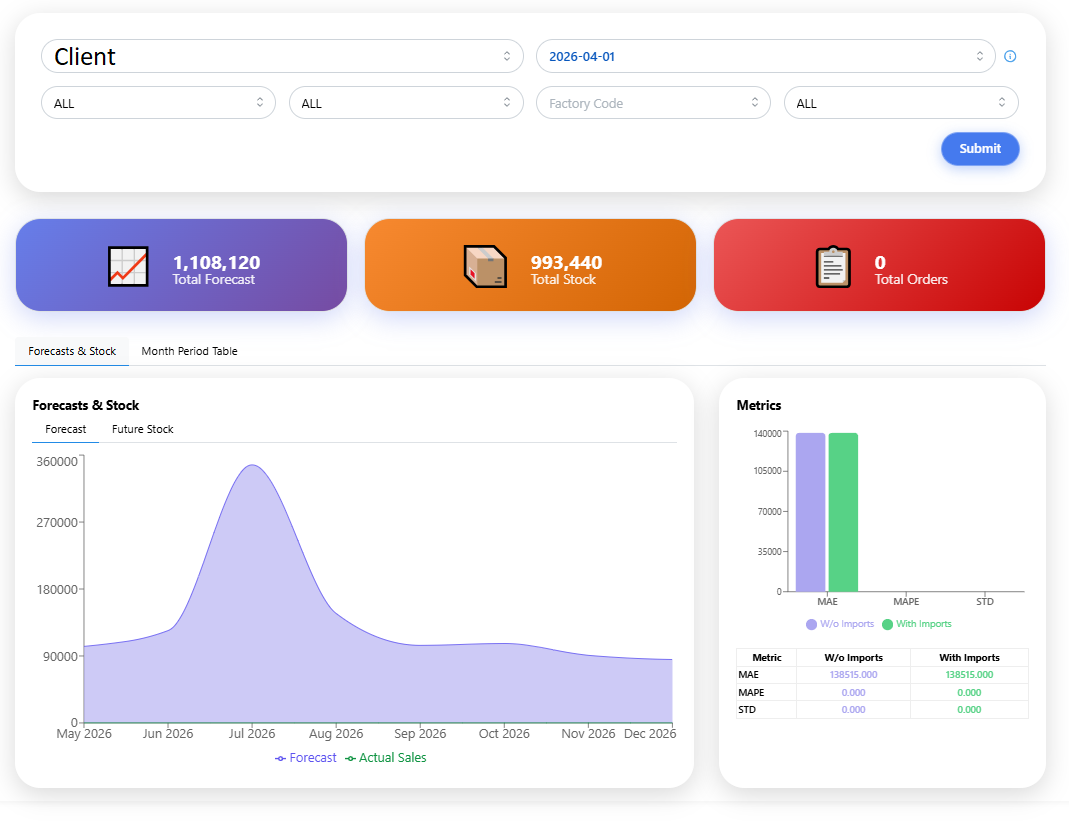Switch to Month Period Table tab
Screen dimensions: 1069x821
coord(190,351)
